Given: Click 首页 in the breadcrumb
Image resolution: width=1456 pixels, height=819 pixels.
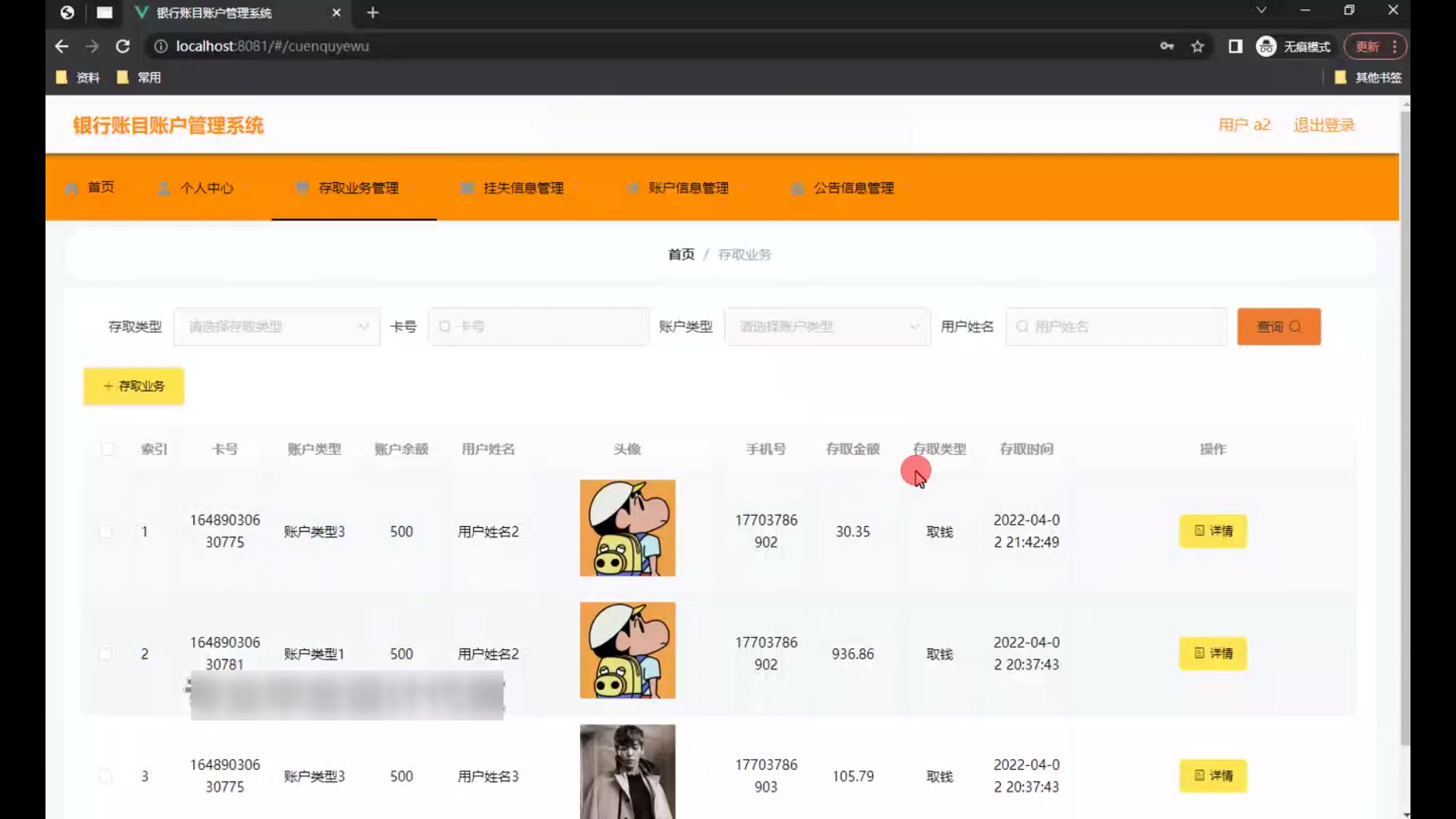Looking at the screenshot, I should click(x=680, y=255).
